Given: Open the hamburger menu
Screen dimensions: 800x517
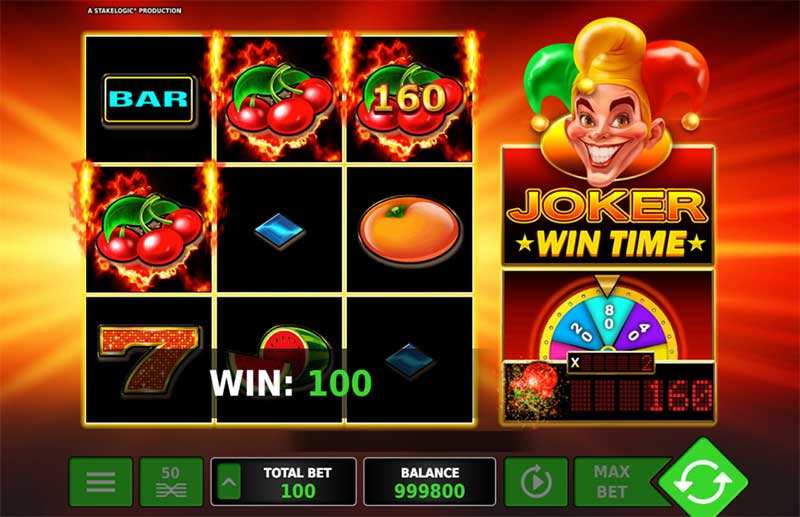Looking at the screenshot, I should pyautogui.click(x=101, y=482).
